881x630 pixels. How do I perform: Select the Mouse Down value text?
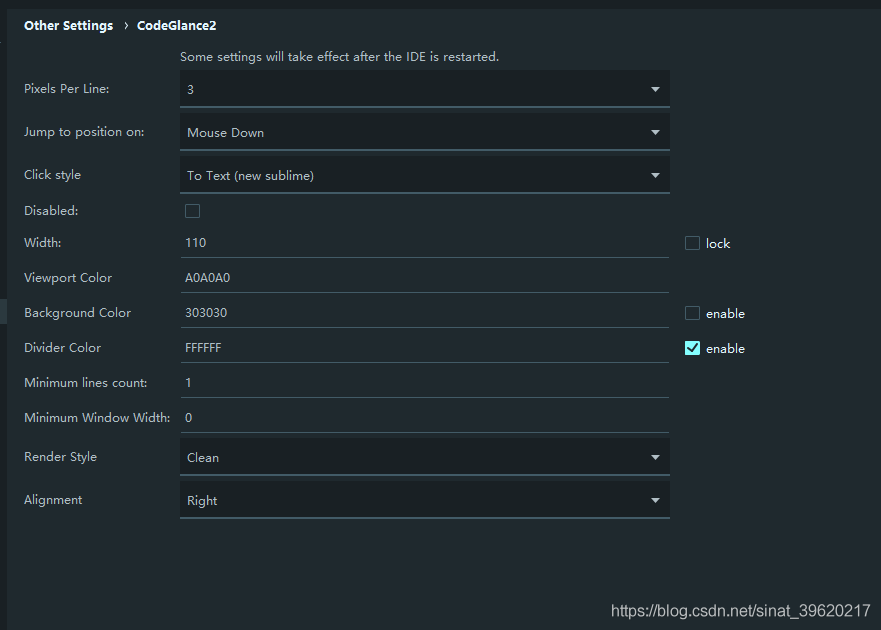[x=225, y=133]
